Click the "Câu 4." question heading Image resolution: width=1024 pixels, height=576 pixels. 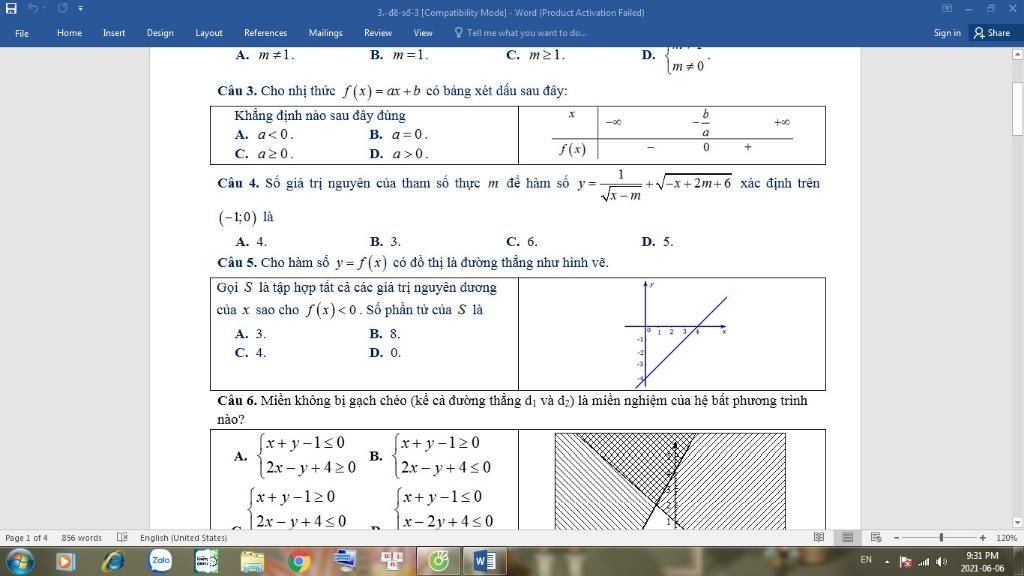coord(238,184)
